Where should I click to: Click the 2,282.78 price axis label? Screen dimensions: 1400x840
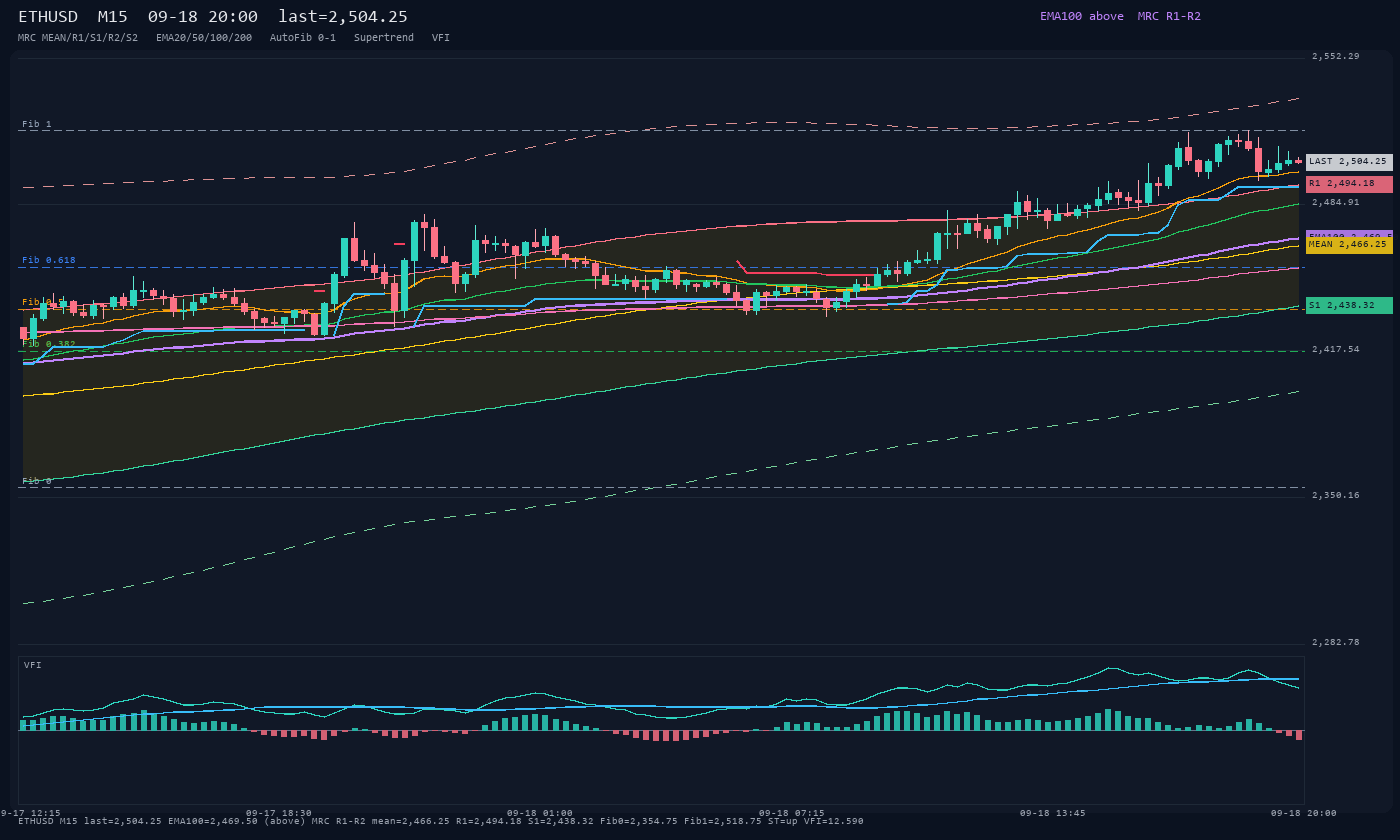[x=1336, y=642]
